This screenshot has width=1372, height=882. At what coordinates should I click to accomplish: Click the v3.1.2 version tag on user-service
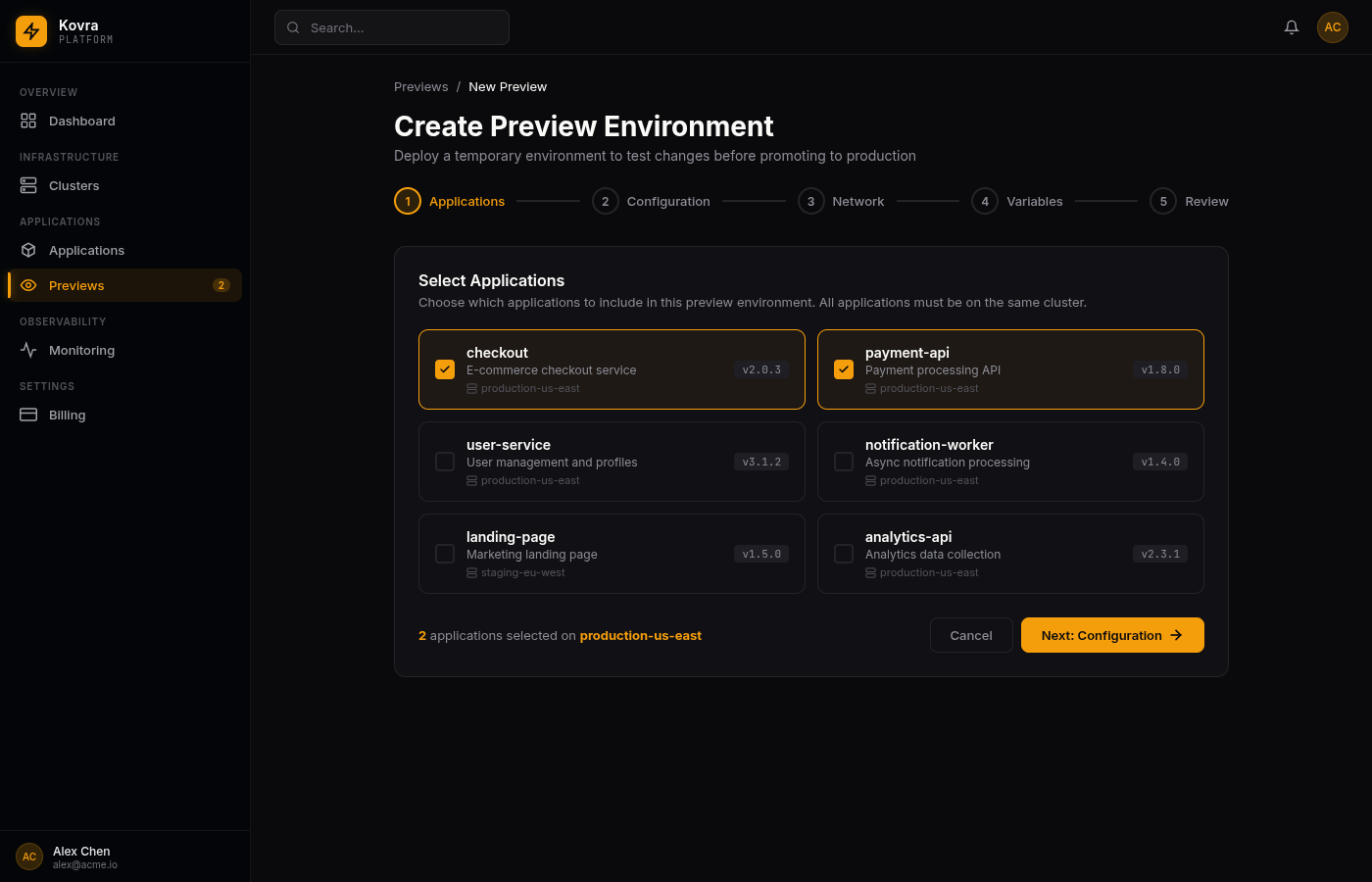point(761,462)
